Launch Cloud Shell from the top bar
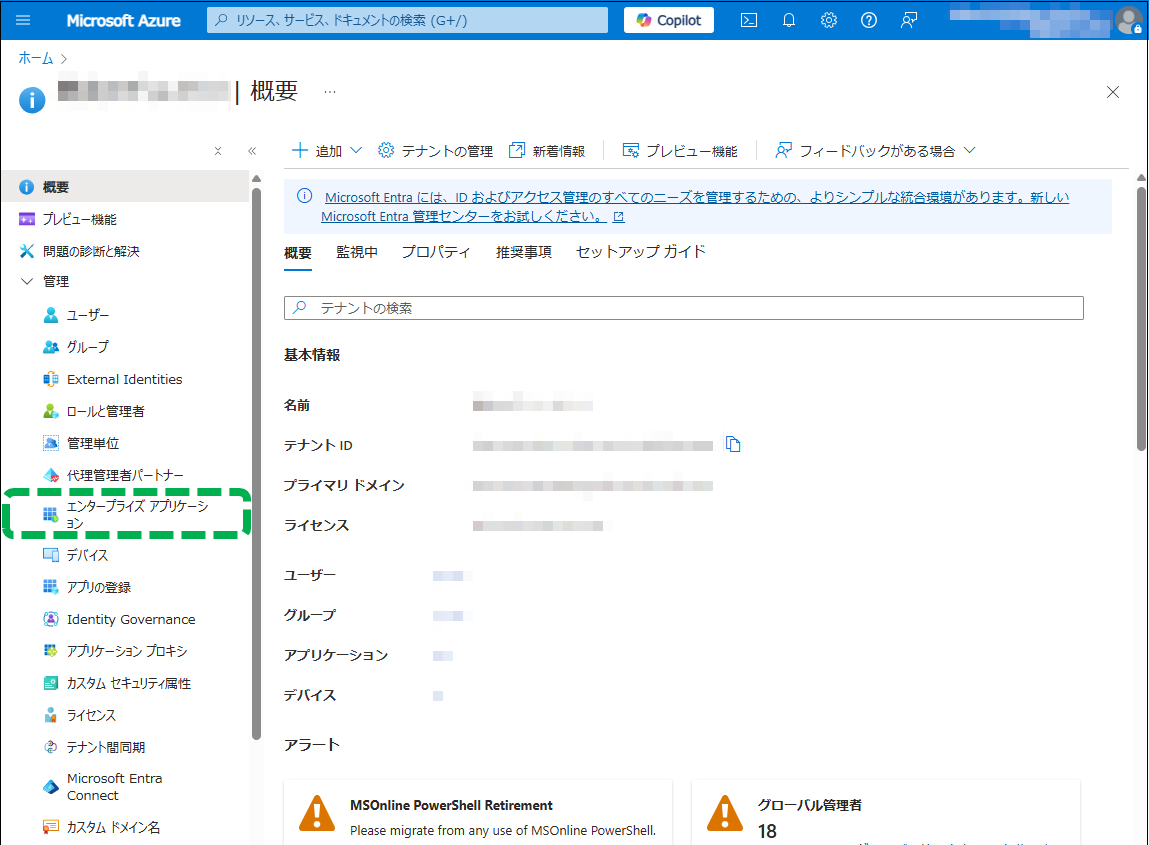 pos(749,20)
